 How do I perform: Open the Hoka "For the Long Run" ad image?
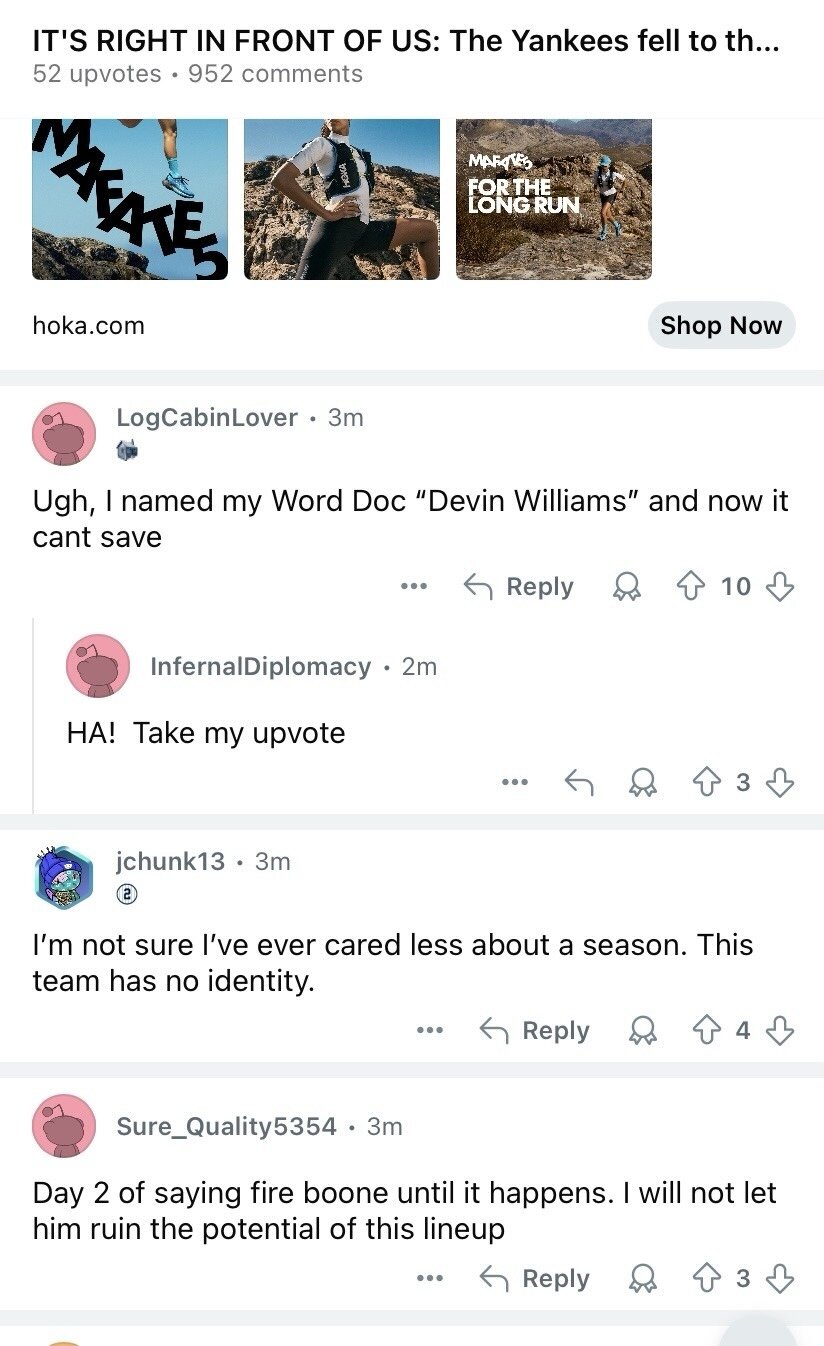coord(554,199)
